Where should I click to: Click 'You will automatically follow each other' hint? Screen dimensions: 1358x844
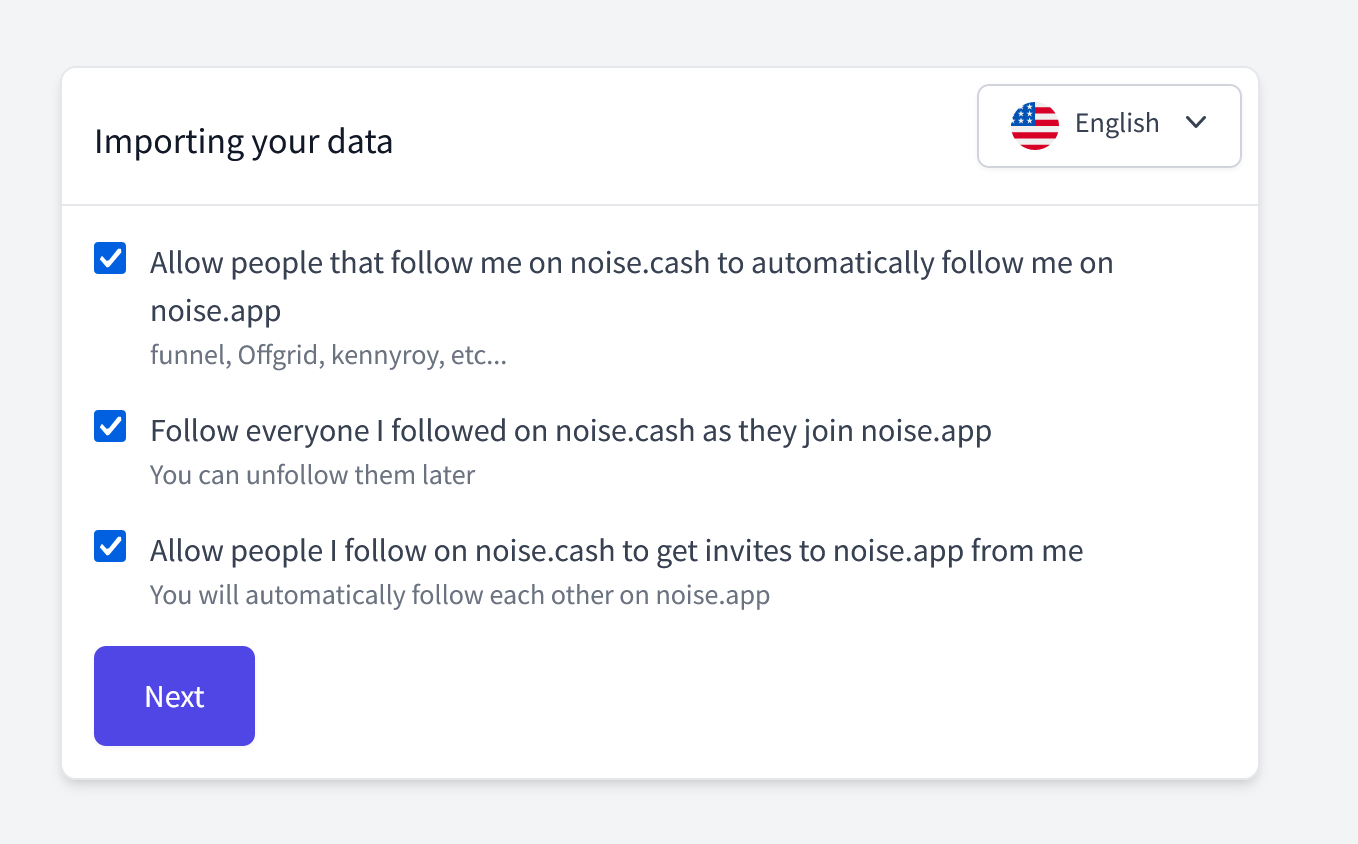pyautogui.click(x=460, y=595)
